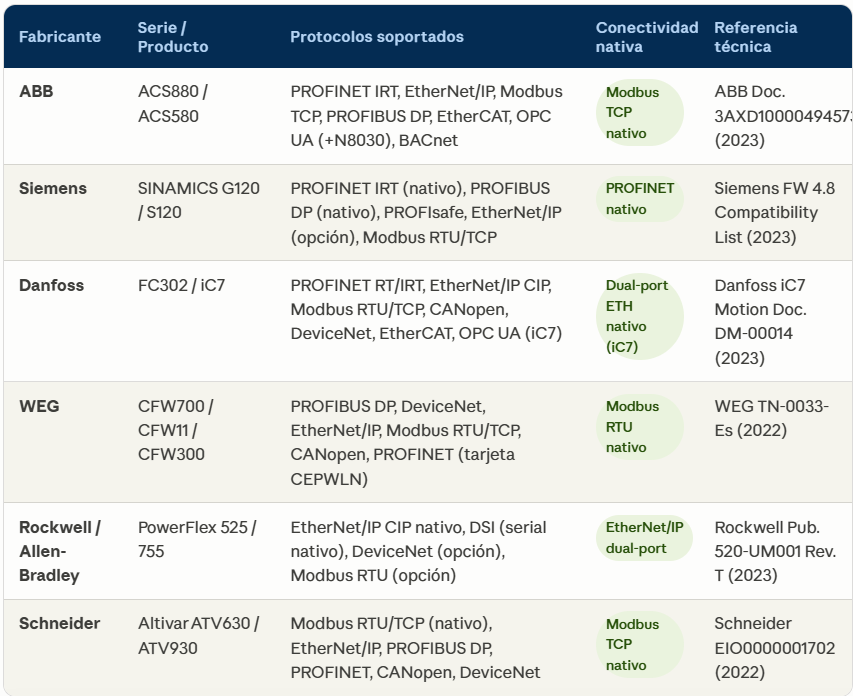The image size is (853, 696).
Task: Click the SINAMICS G120 / S120 product cell
Action: [x=199, y=200]
